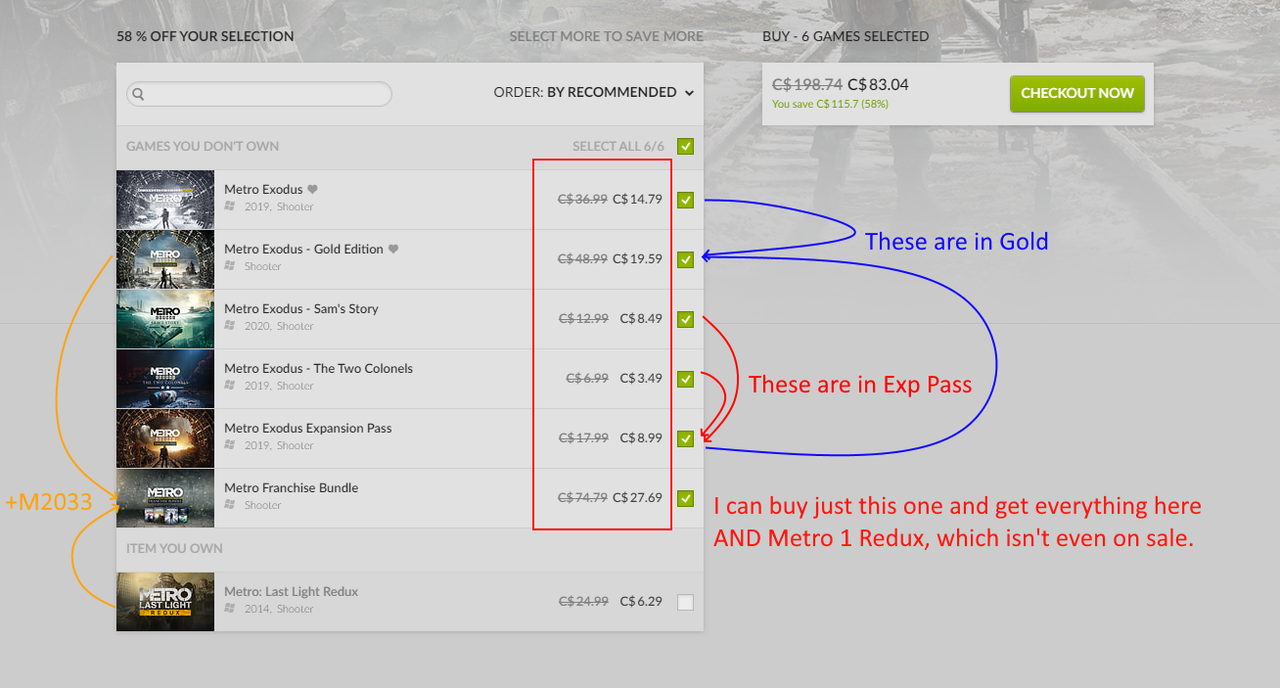This screenshot has width=1280, height=688.
Task: Click the Select More To Save More text
Action: pos(606,36)
